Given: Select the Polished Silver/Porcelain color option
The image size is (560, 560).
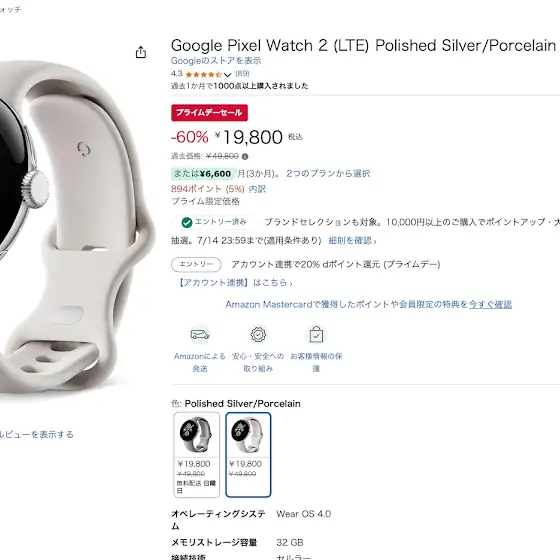Looking at the screenshot, I should click(248, 455).
